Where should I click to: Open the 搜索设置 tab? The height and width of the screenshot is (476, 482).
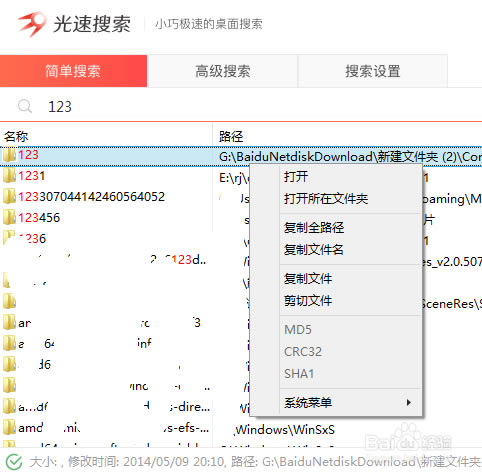[x=373, y=71]
